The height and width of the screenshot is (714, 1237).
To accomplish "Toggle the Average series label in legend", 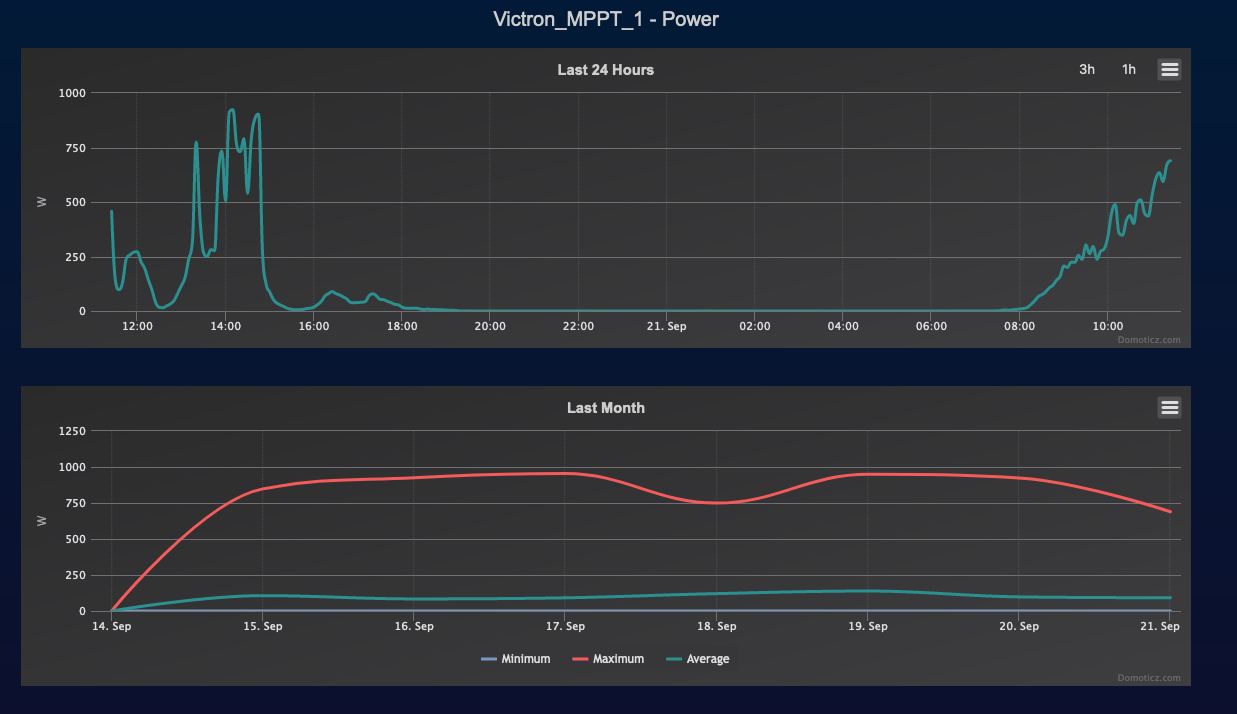I will click(708, 659).
